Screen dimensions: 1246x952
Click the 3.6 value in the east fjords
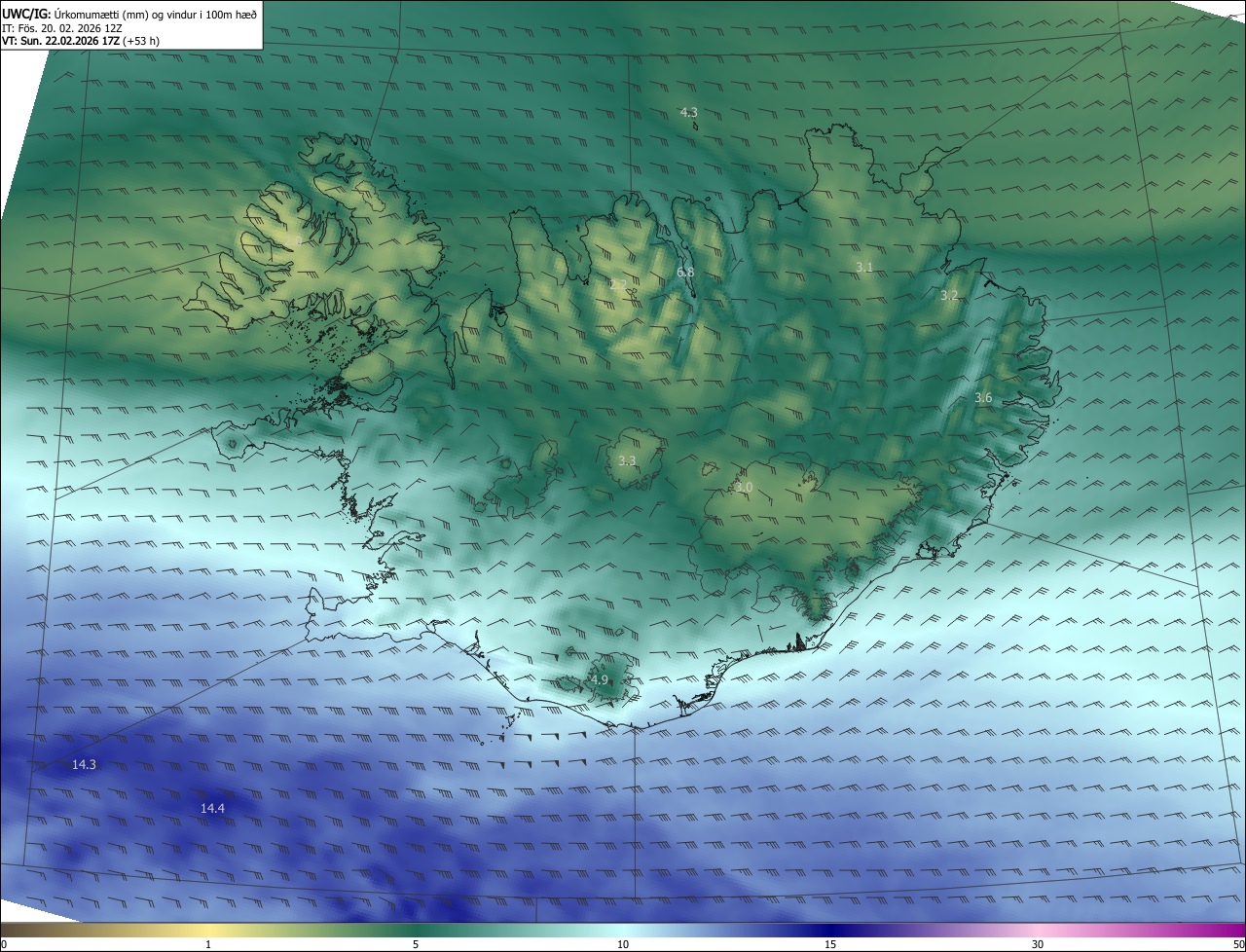click(983, 398)
